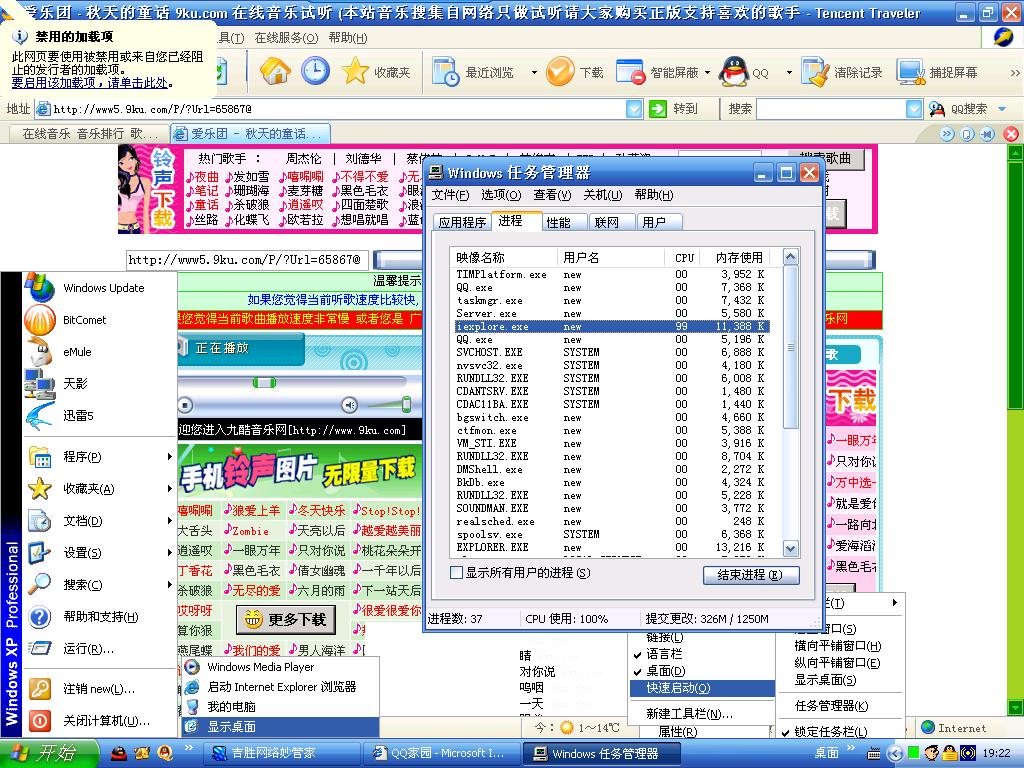Select 任务管理器(K) in context menu

coord(831,706)
